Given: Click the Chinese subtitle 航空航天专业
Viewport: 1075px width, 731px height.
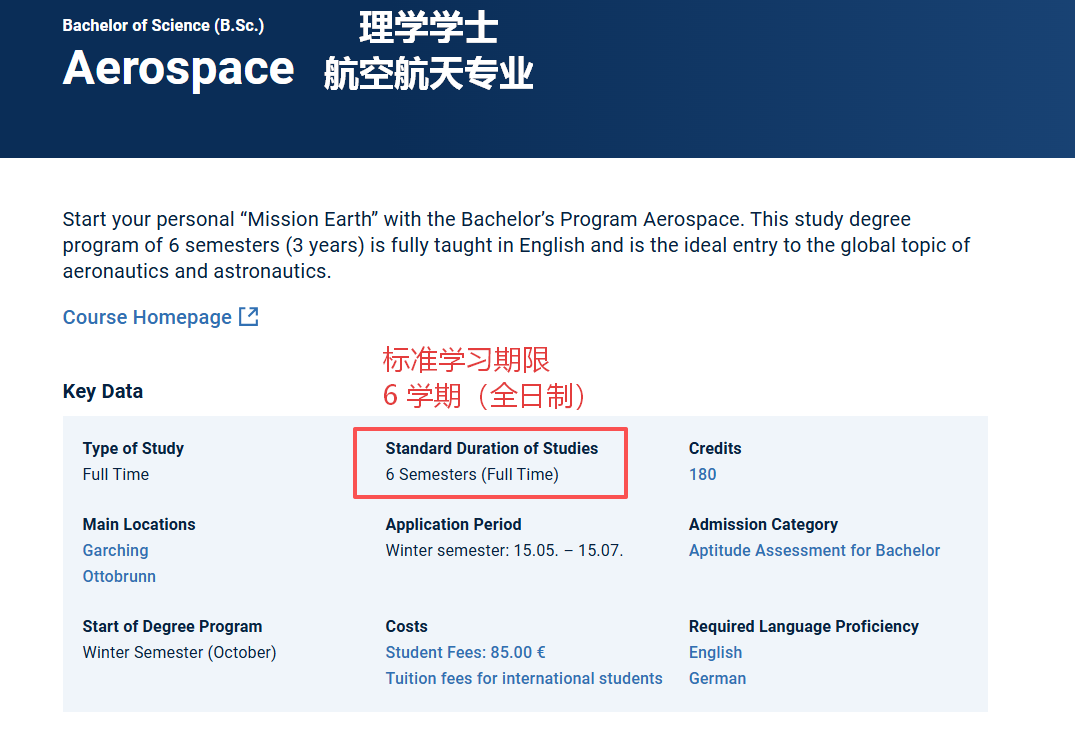Looking at the screenshot, I should click(x=429, y=73).
